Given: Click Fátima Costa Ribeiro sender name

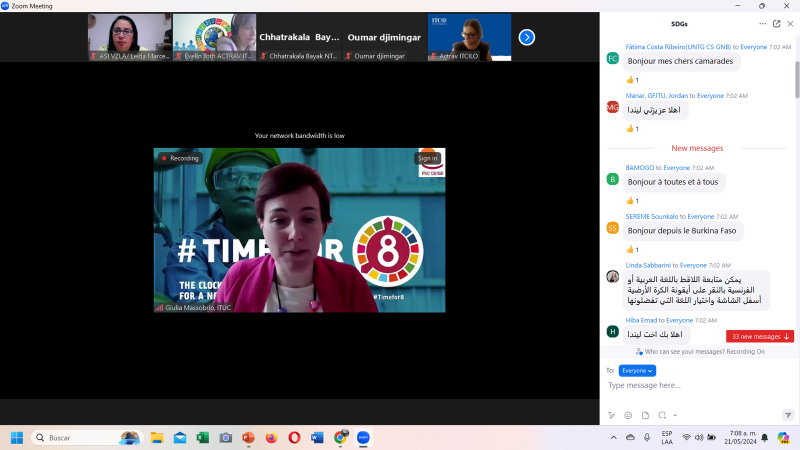Looking at the screenshot, I should [678, 46].
